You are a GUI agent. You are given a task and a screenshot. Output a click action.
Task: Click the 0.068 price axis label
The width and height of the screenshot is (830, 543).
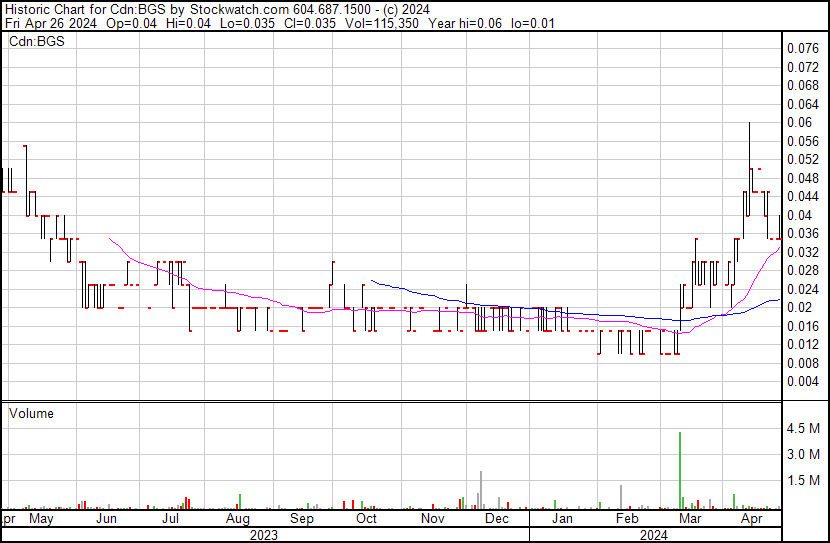click(803, 85)
